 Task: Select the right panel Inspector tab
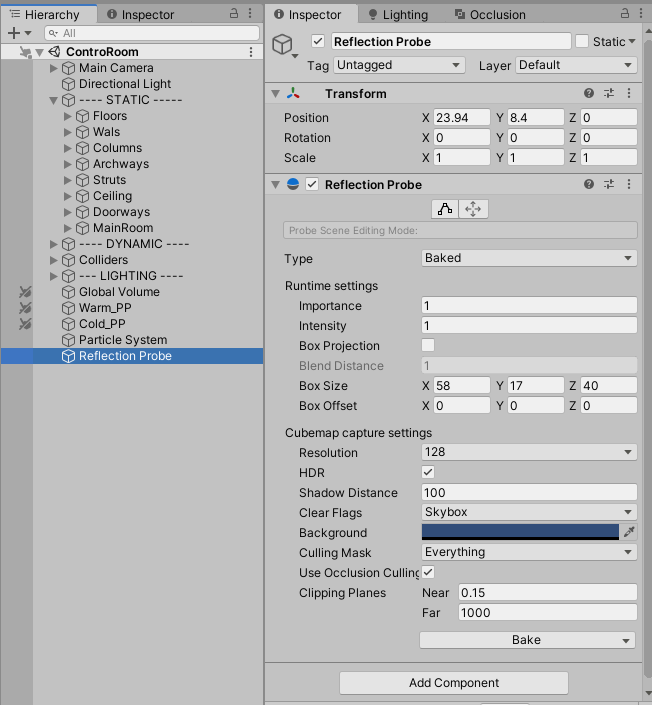click(310, 14)
